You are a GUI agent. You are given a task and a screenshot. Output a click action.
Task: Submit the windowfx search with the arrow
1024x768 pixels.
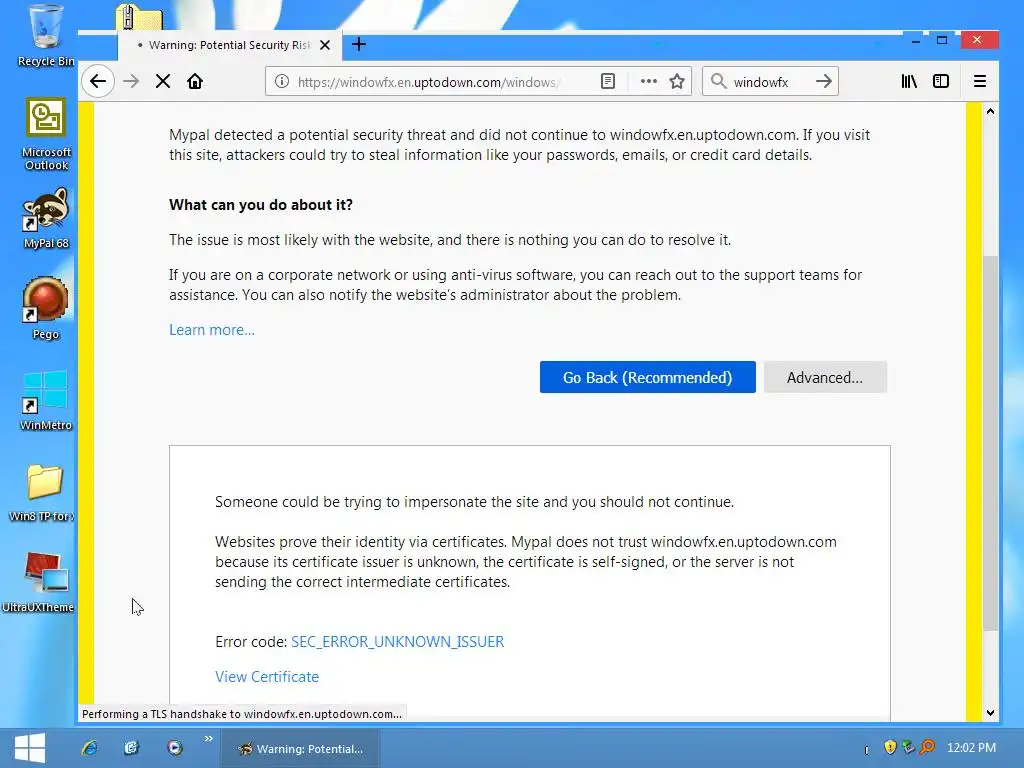click(x=824, y=82)
